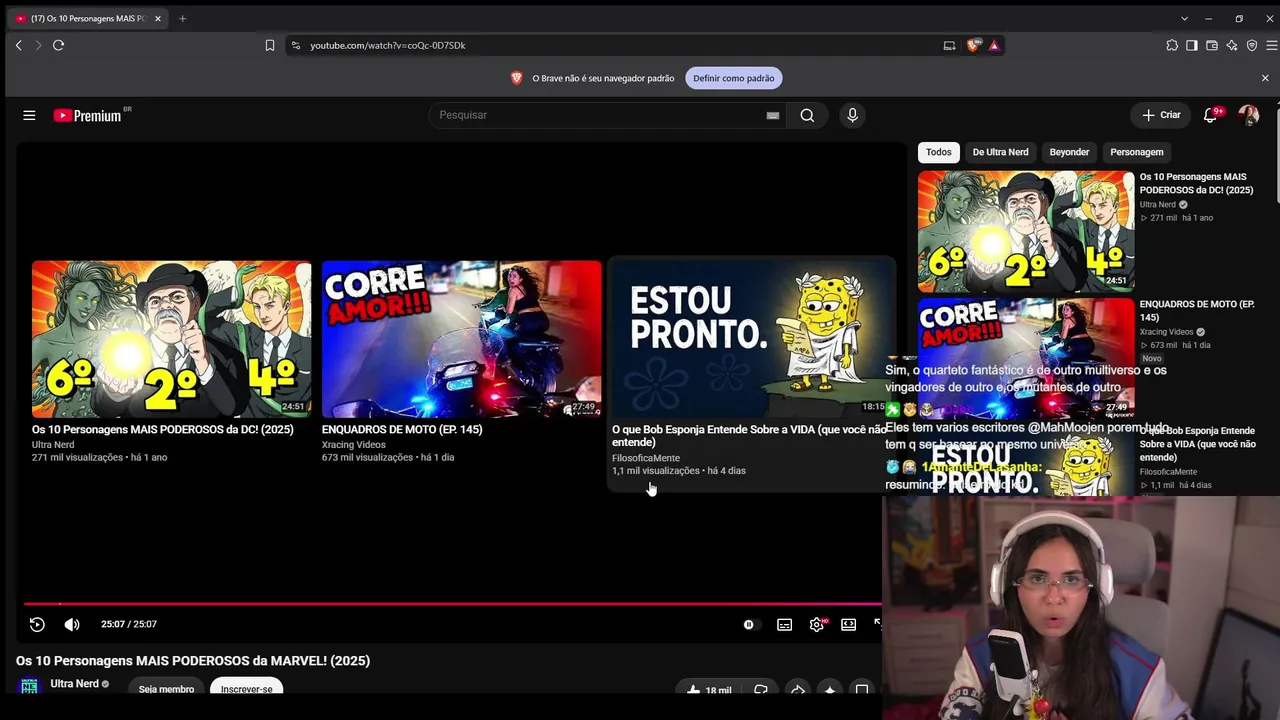Open player settings gear
This screenshot has width=1280, height=720.
pyautogui.click(x=817, y=624)
